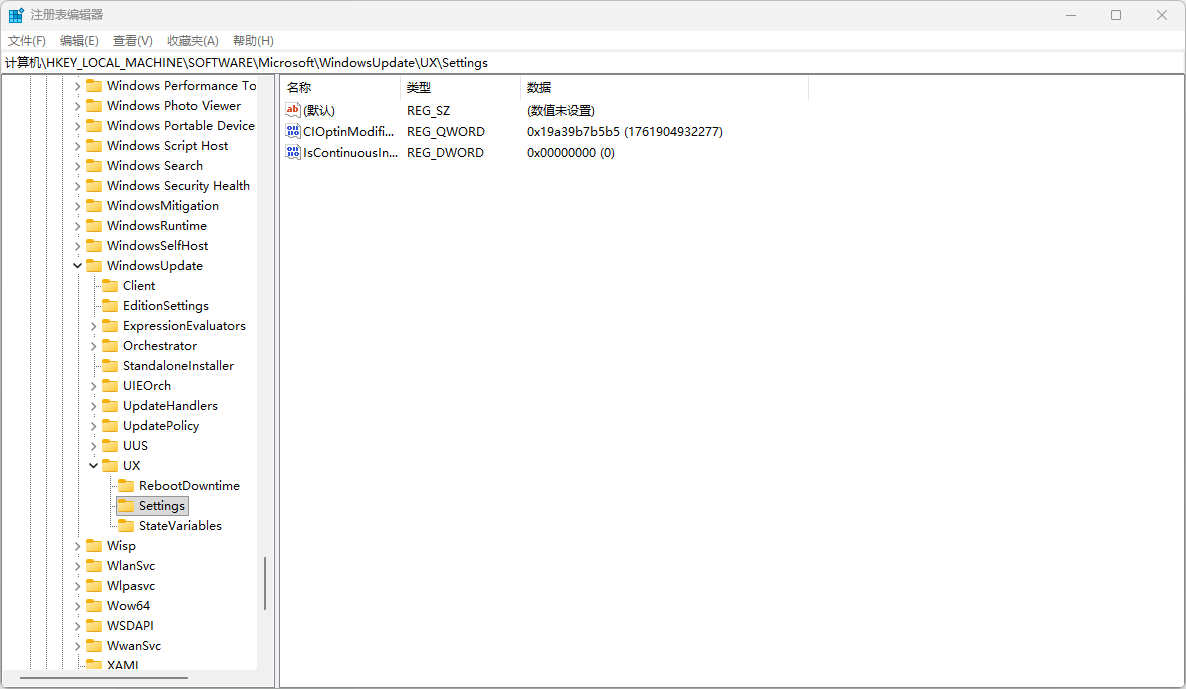Click the folder icon of WSDAPI
Image resolution: width=1186 pixels, height=689 pixels.
click(x=94, y=625)
